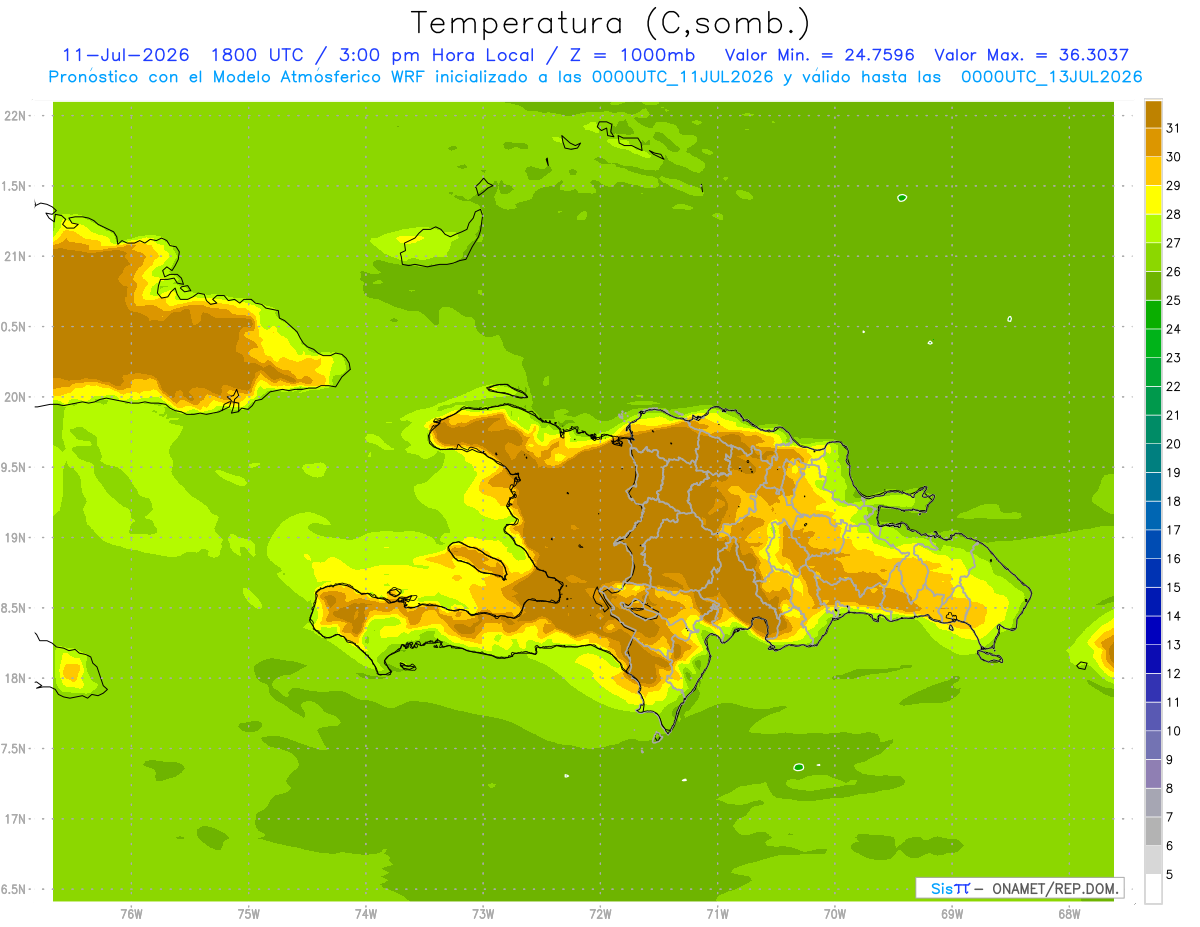Viewport: 1200px width, 927px height.
Task: Choose the green swatch between 26 and 27
Action: pos(1153,257)
